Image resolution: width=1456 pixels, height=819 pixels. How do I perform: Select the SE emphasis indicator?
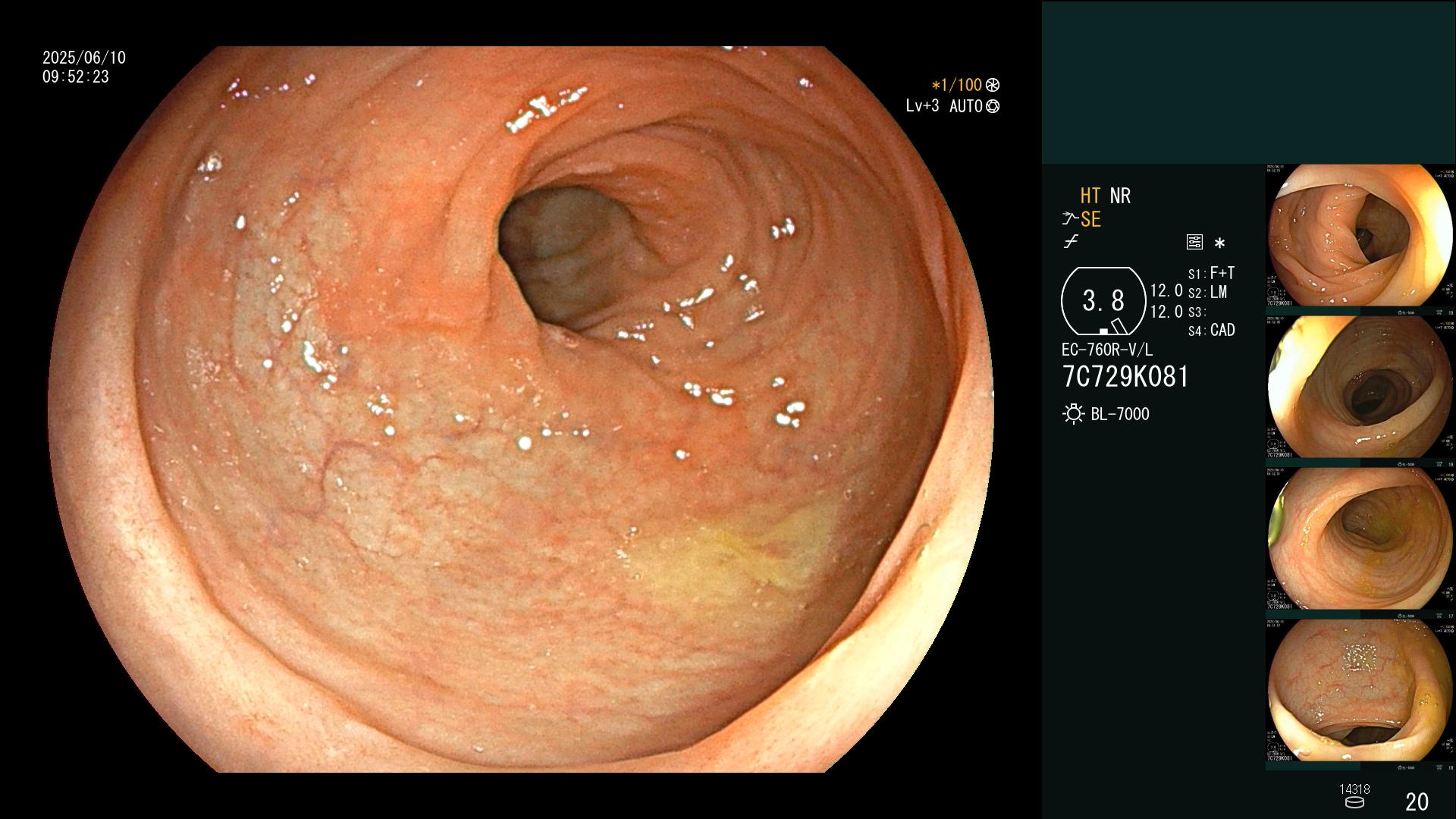[1090, 220]
